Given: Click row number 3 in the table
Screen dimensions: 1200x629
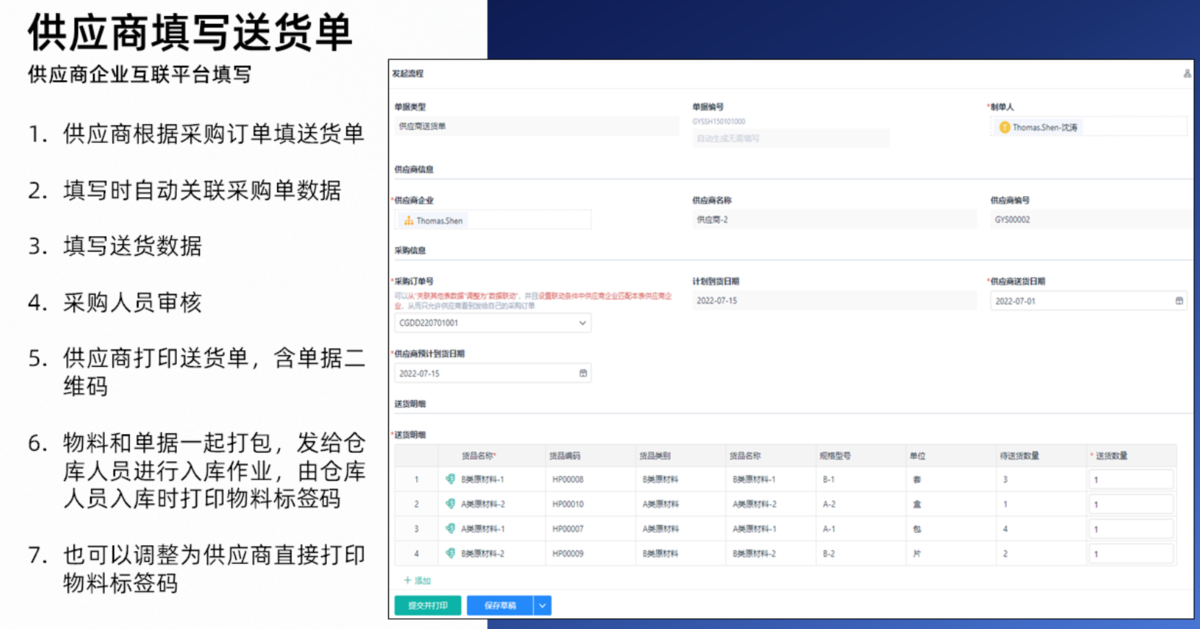Looking at the screenshot, I should click(416, 529).
